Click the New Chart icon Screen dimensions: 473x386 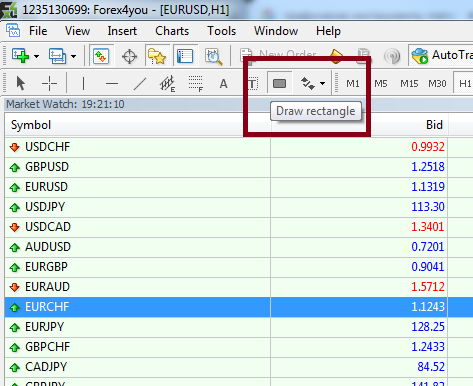[20, 56]
